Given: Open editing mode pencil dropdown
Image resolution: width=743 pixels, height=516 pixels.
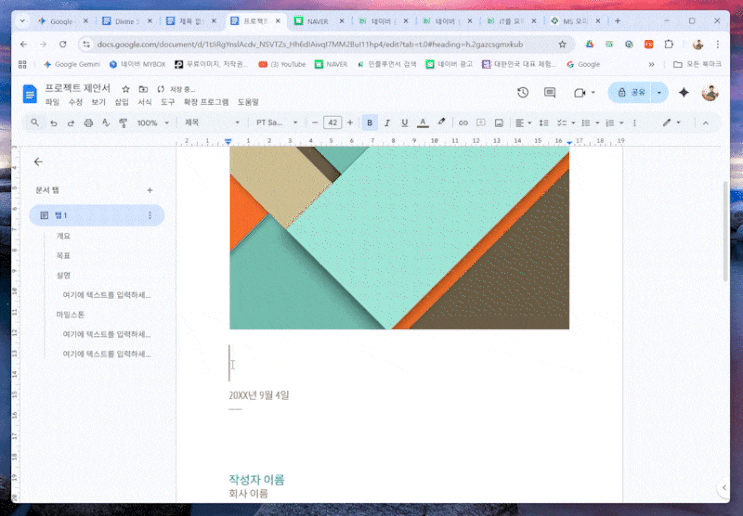Looking at the screenshot, I should click(x=671, y=123).
